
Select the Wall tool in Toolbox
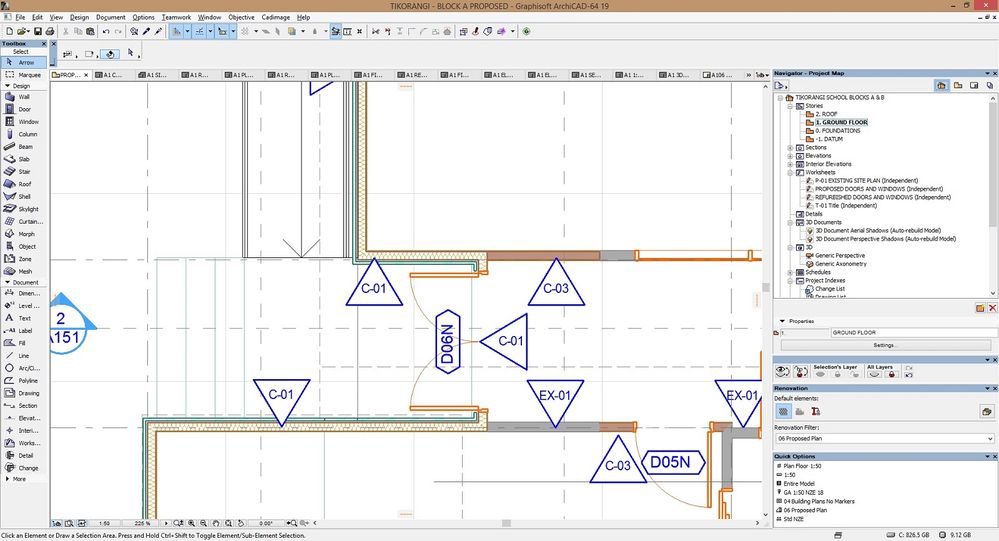pos(24,97)
